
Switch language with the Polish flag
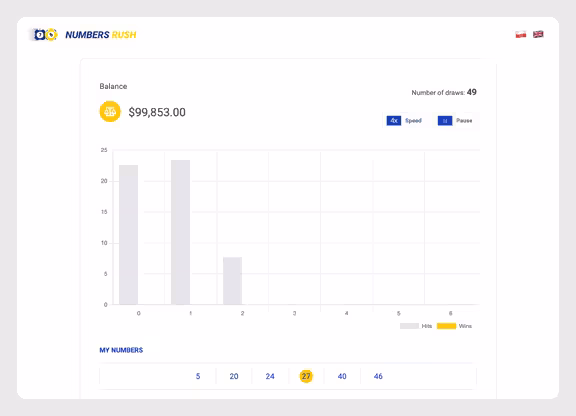point(521,35)
